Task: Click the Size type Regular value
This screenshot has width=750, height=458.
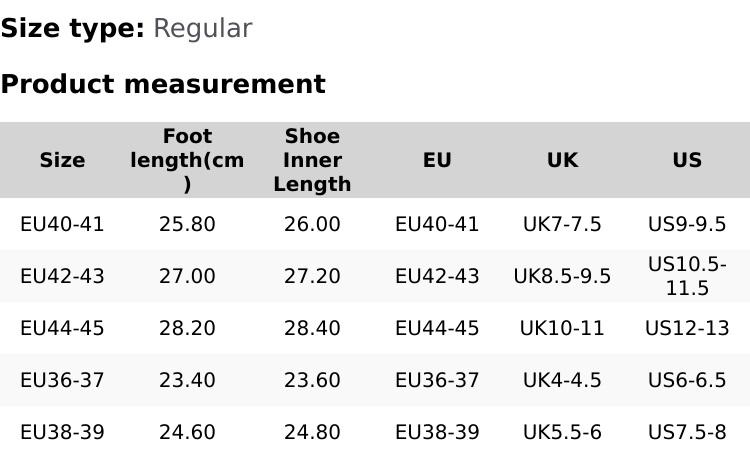Action: (x=202, y=28)
